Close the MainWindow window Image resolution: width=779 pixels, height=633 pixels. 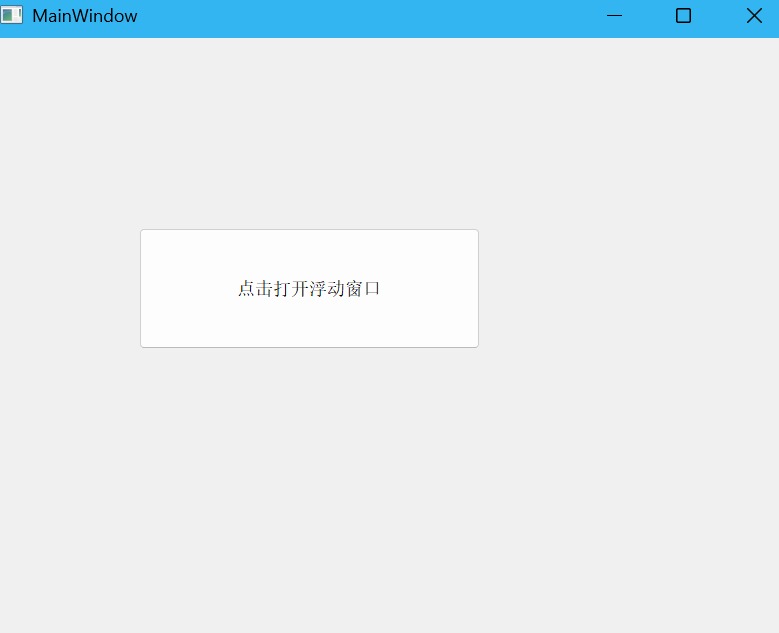point(754,16)
